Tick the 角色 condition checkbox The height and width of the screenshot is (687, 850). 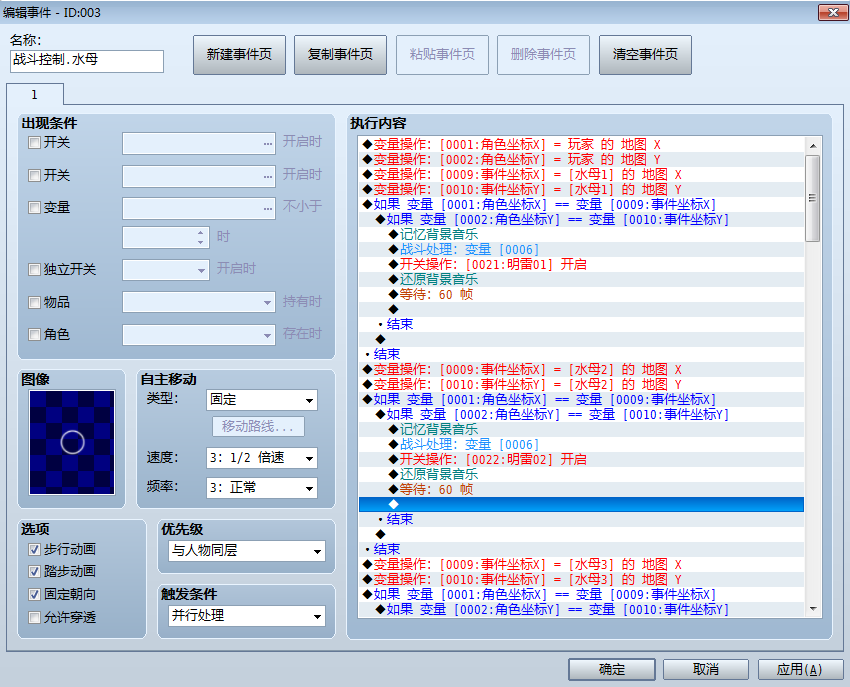click(x=34, y=335)
